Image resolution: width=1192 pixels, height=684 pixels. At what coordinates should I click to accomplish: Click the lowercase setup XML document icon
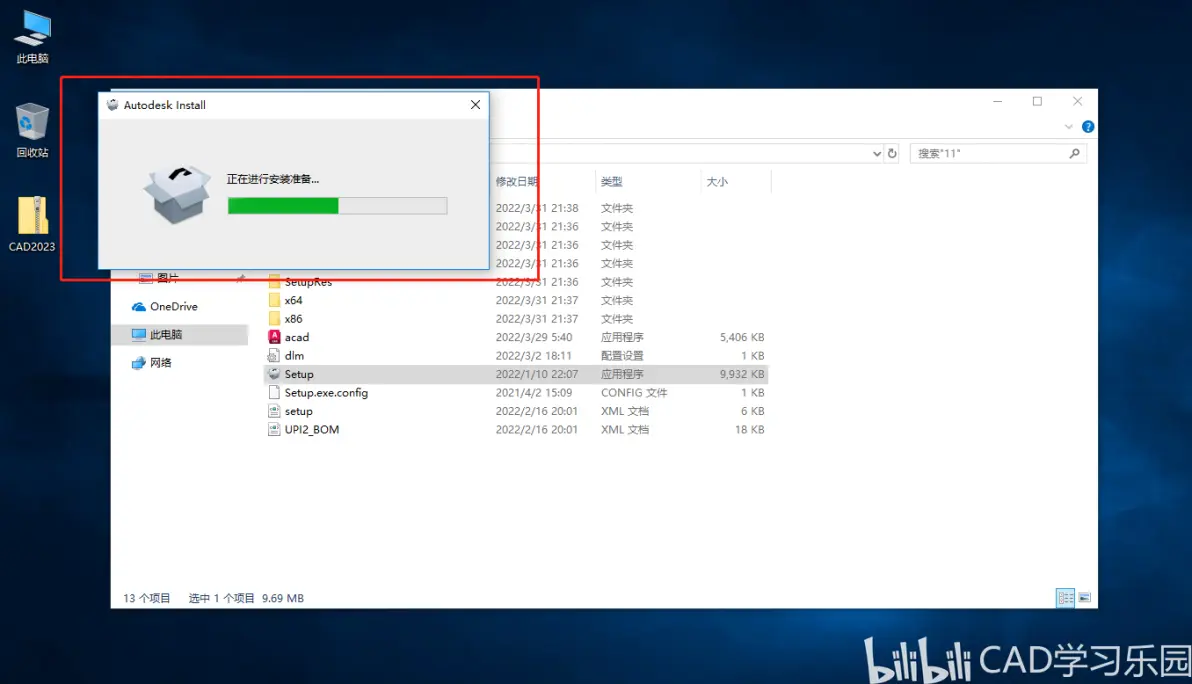click(274, 411)
